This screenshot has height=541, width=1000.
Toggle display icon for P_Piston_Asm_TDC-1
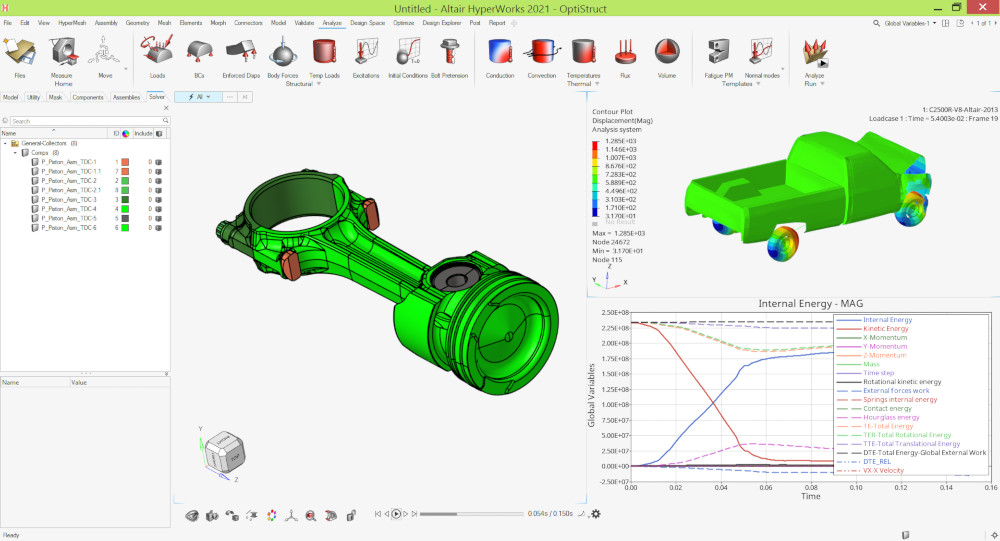158,162
